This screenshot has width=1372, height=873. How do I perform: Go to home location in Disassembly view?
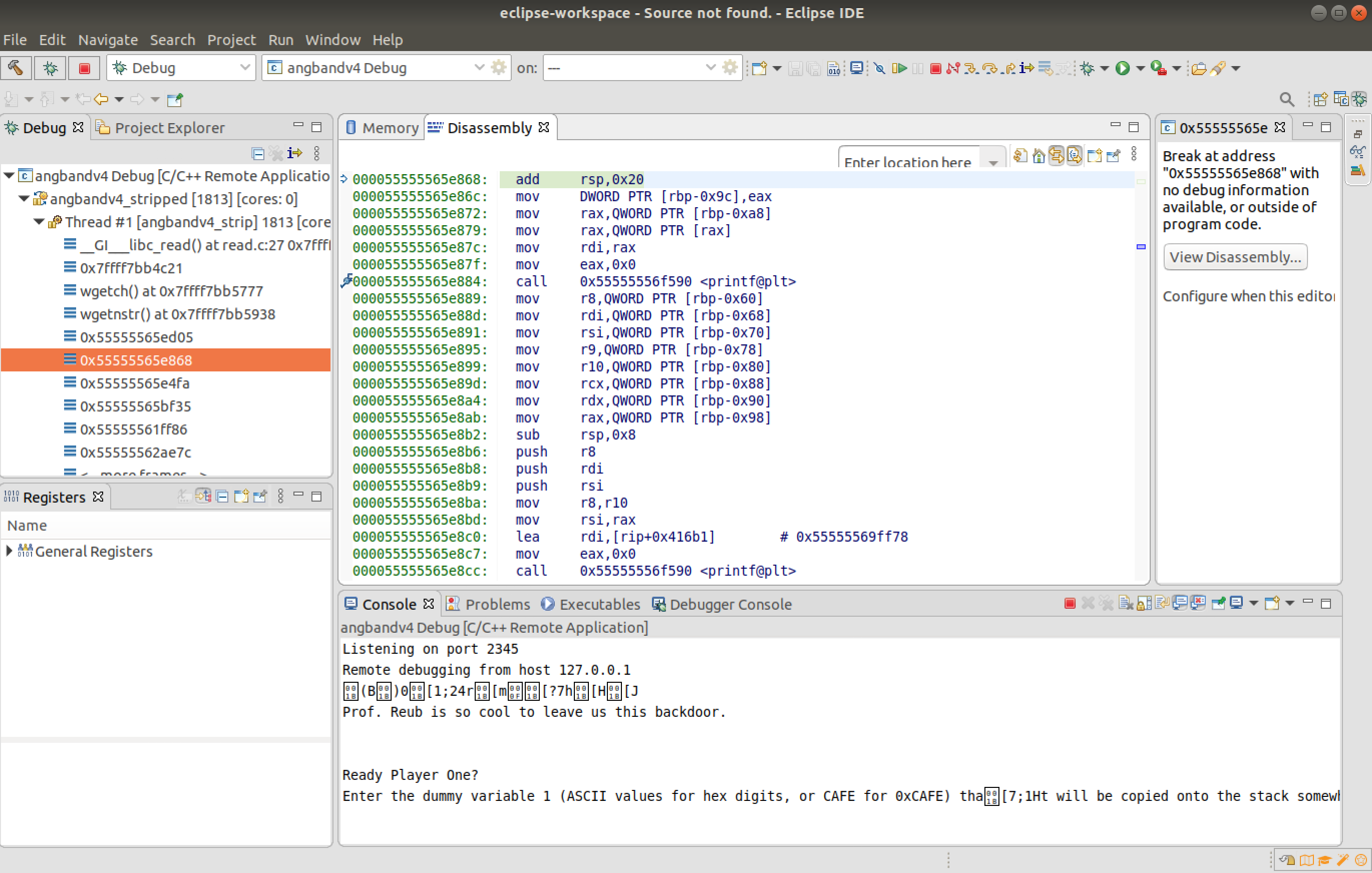(x=1038, y=156)
